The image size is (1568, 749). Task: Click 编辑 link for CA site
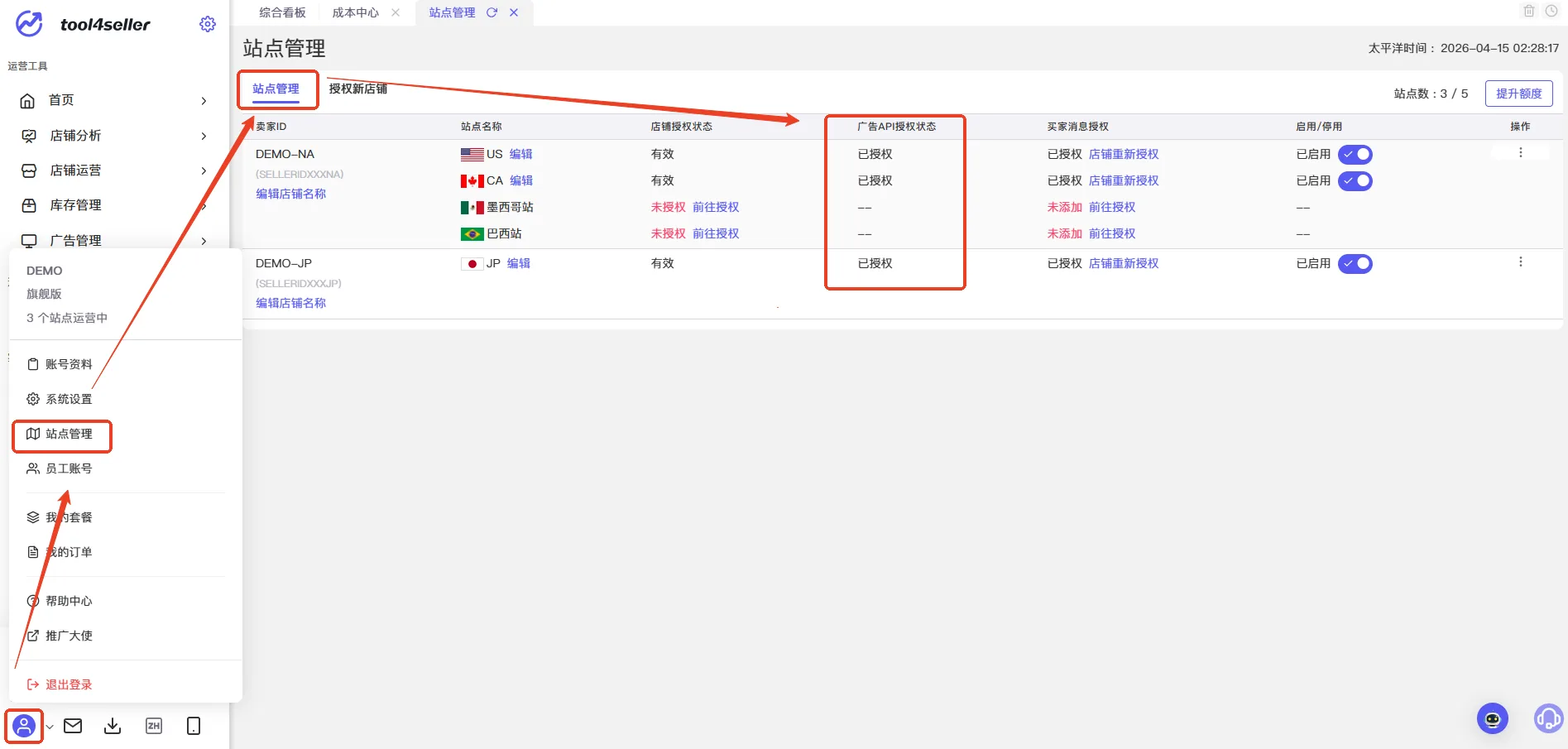(521, 181)
